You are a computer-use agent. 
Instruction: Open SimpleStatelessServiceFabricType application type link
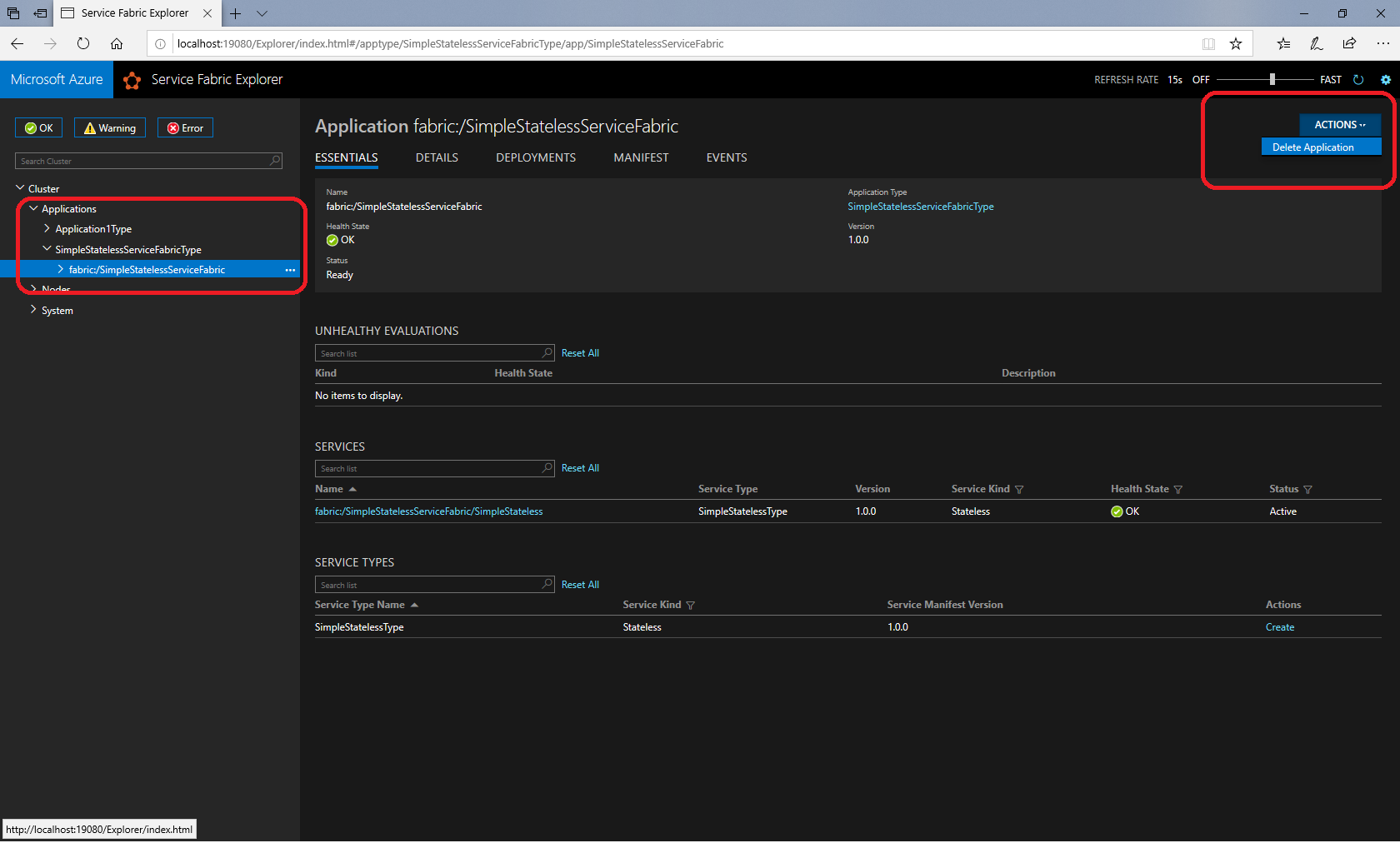[x=921, y=207]
